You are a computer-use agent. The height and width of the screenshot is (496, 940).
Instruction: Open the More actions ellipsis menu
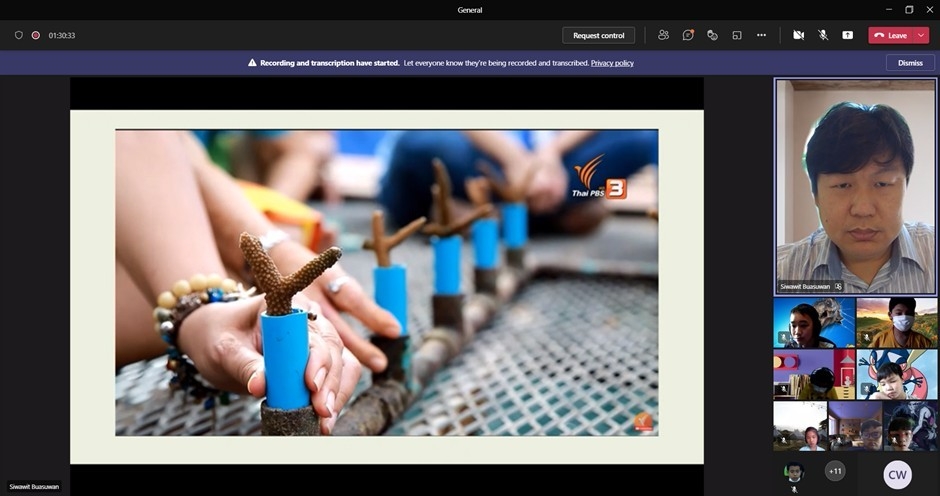point(761,35)
